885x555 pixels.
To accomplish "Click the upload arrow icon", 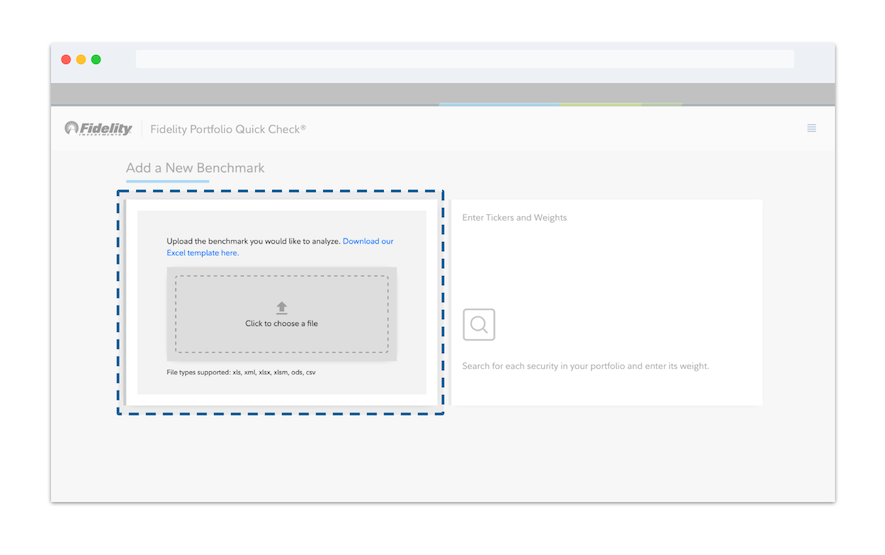I will point(282,308).
